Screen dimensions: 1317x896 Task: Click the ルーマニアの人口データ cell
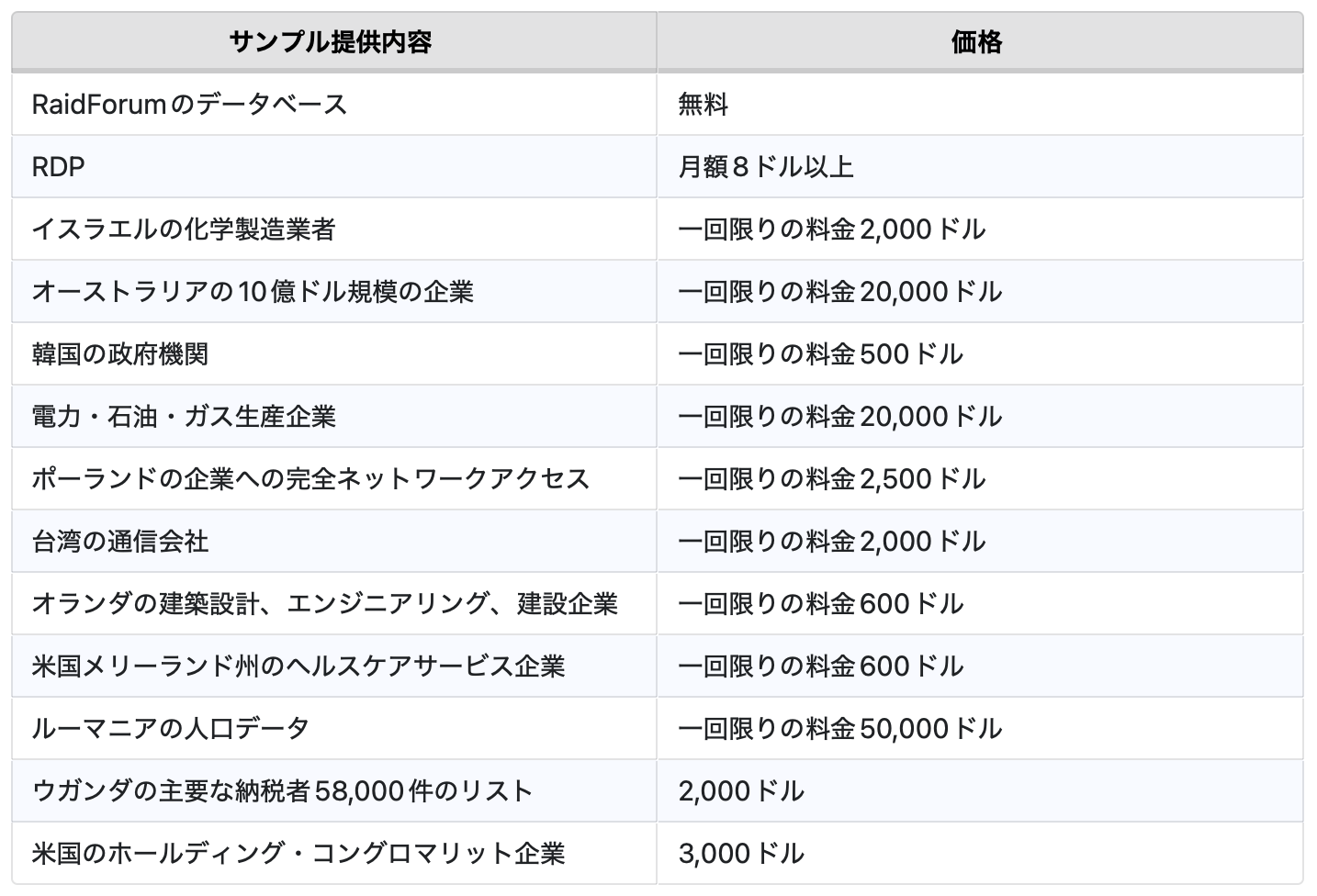171,729
